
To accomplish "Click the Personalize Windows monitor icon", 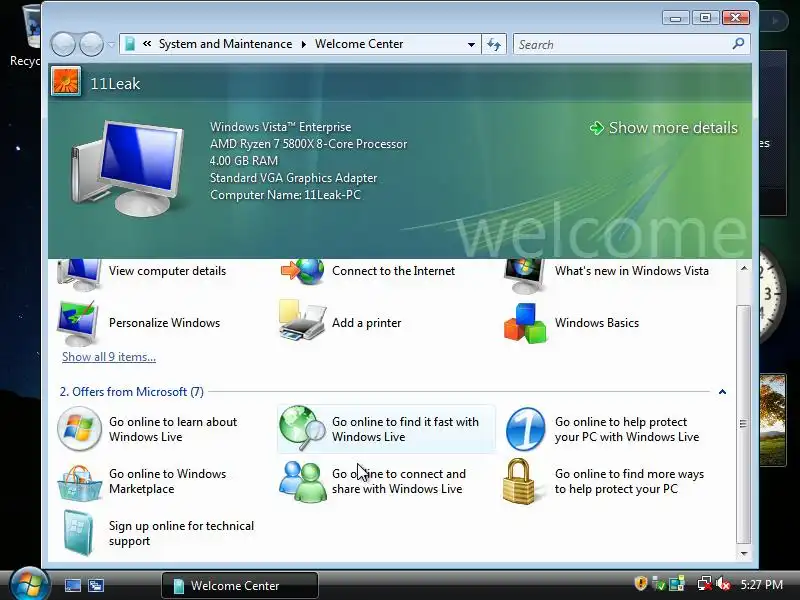I will coord(78,322).
